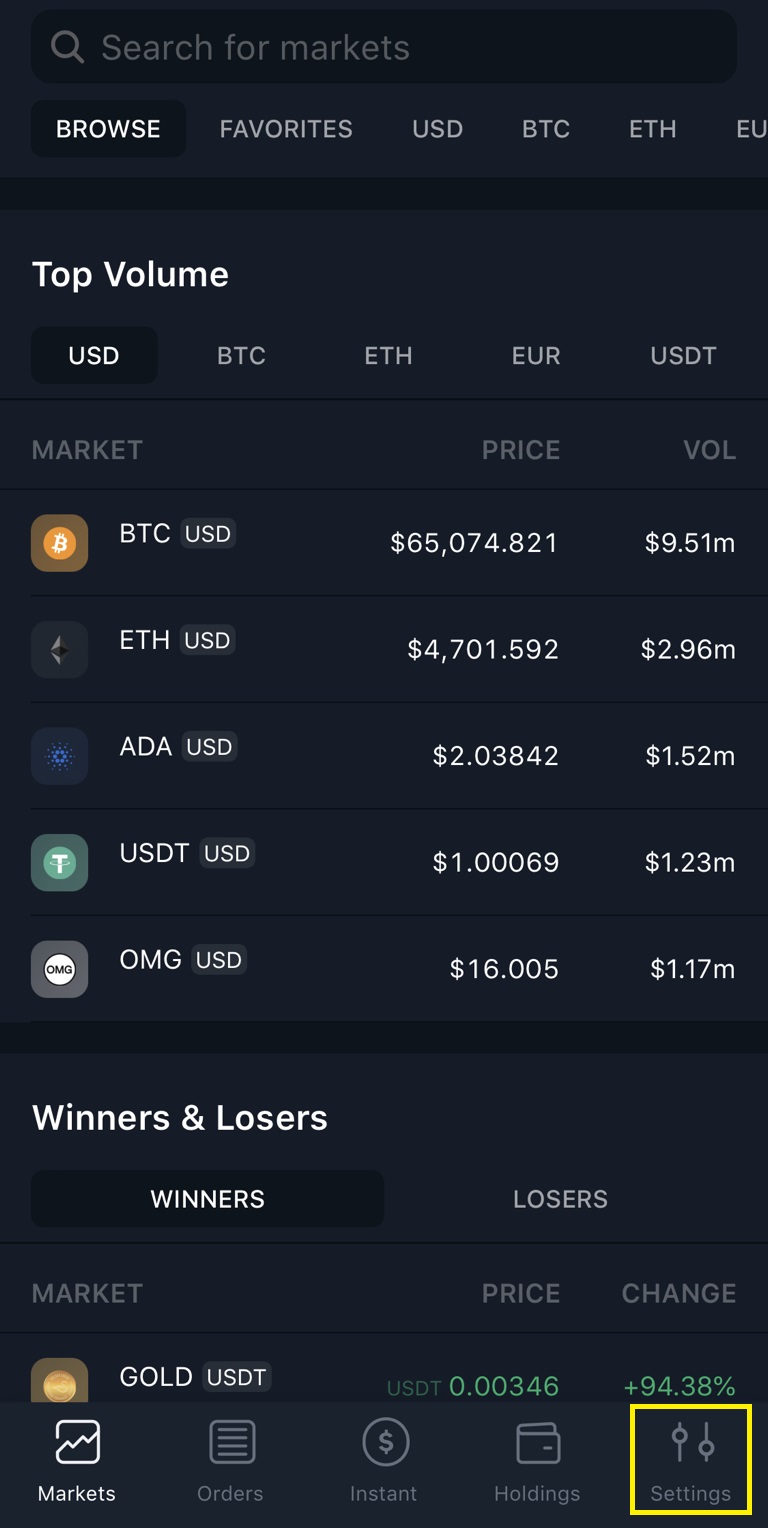Open the Markets chart icon
The image size is (768, 1528).
(77, 1444)
